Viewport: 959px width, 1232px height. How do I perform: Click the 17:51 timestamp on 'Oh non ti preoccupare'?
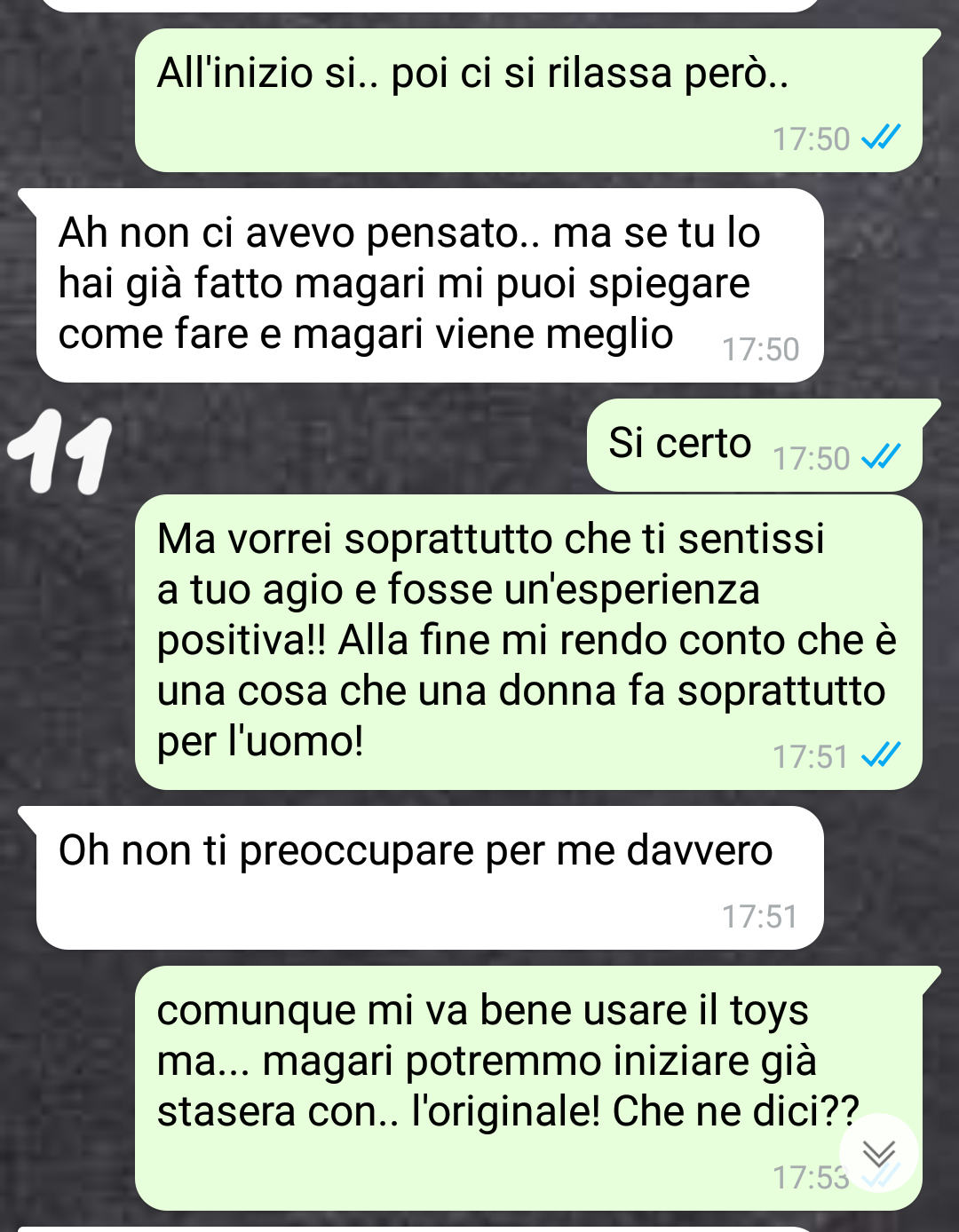click(x=760, y=916)
